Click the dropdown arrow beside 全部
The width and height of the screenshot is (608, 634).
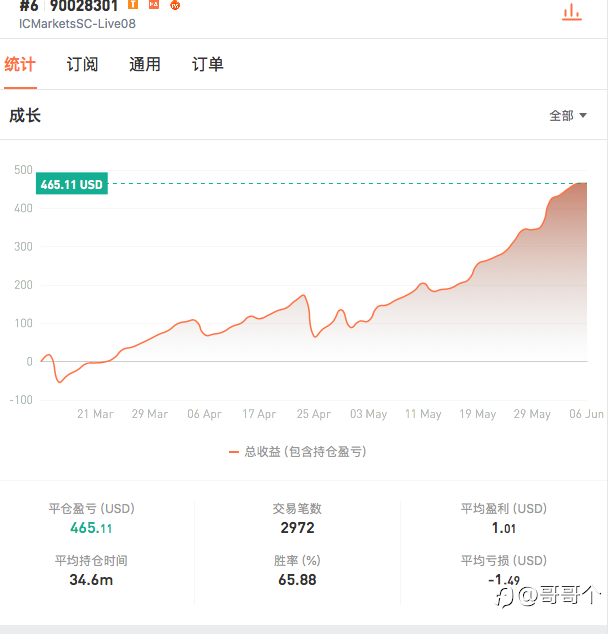pos(583,116)
